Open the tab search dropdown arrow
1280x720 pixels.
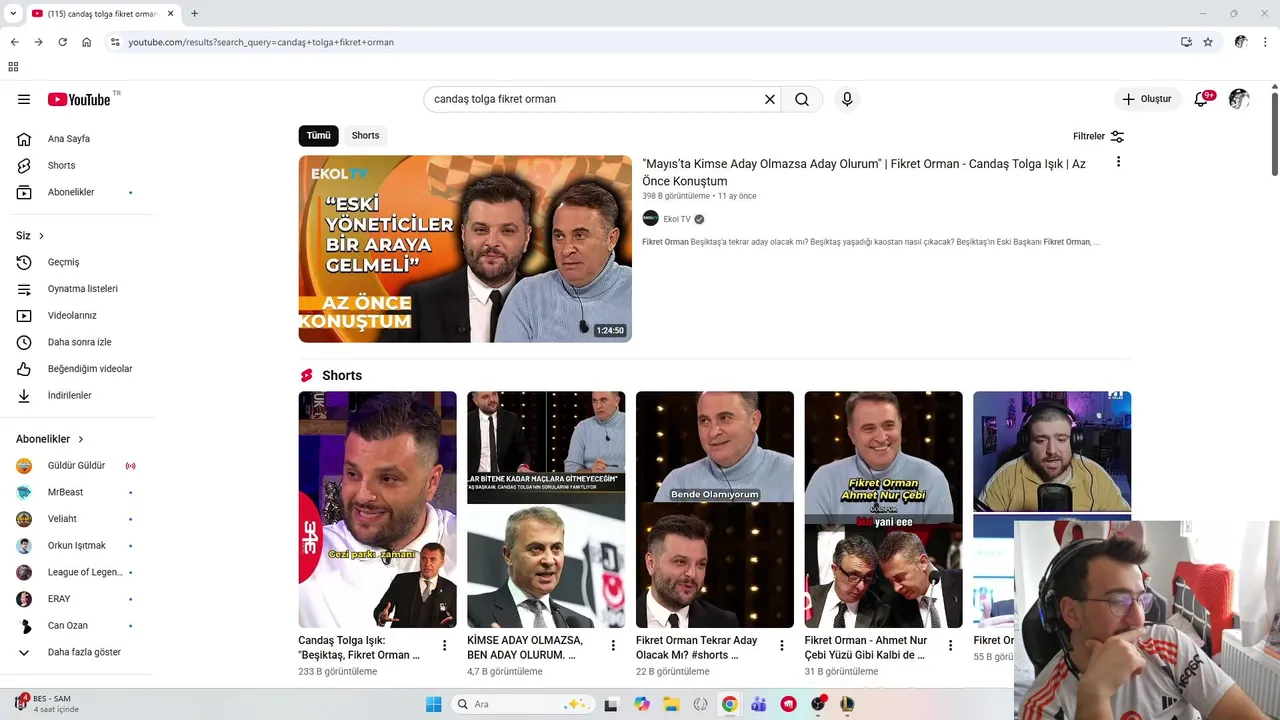click(13, 13)
